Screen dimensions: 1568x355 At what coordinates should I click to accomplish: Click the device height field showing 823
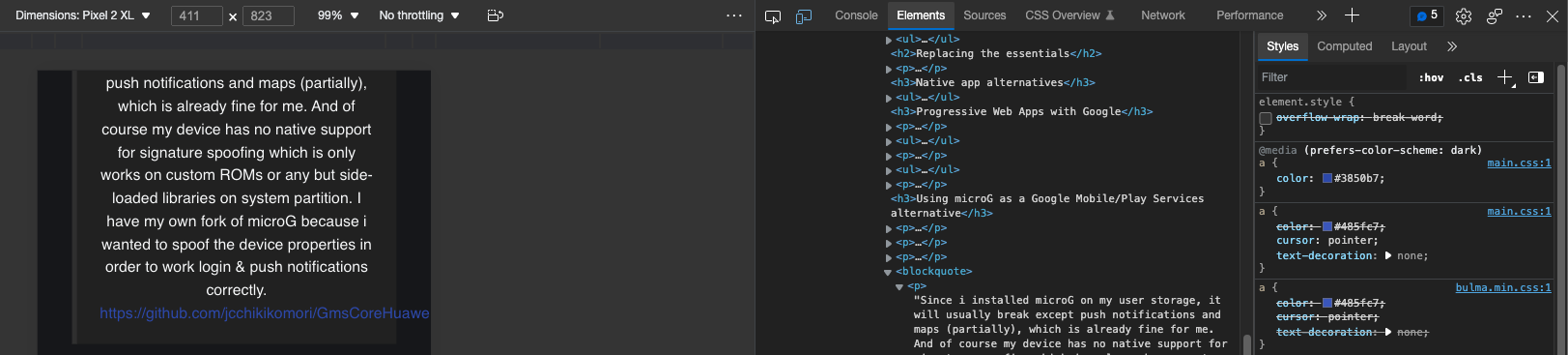pyautogui.click(x=268, y=16)
